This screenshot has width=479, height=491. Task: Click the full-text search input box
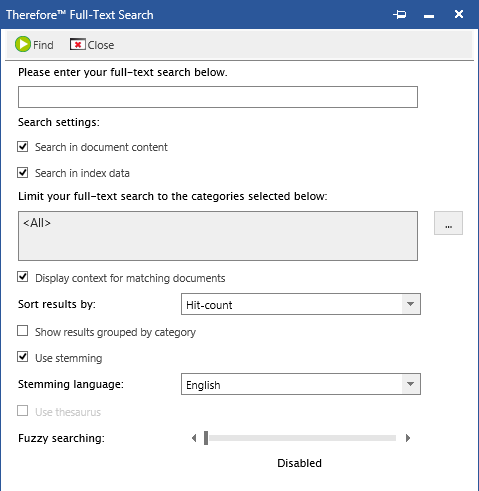[218, 97]
